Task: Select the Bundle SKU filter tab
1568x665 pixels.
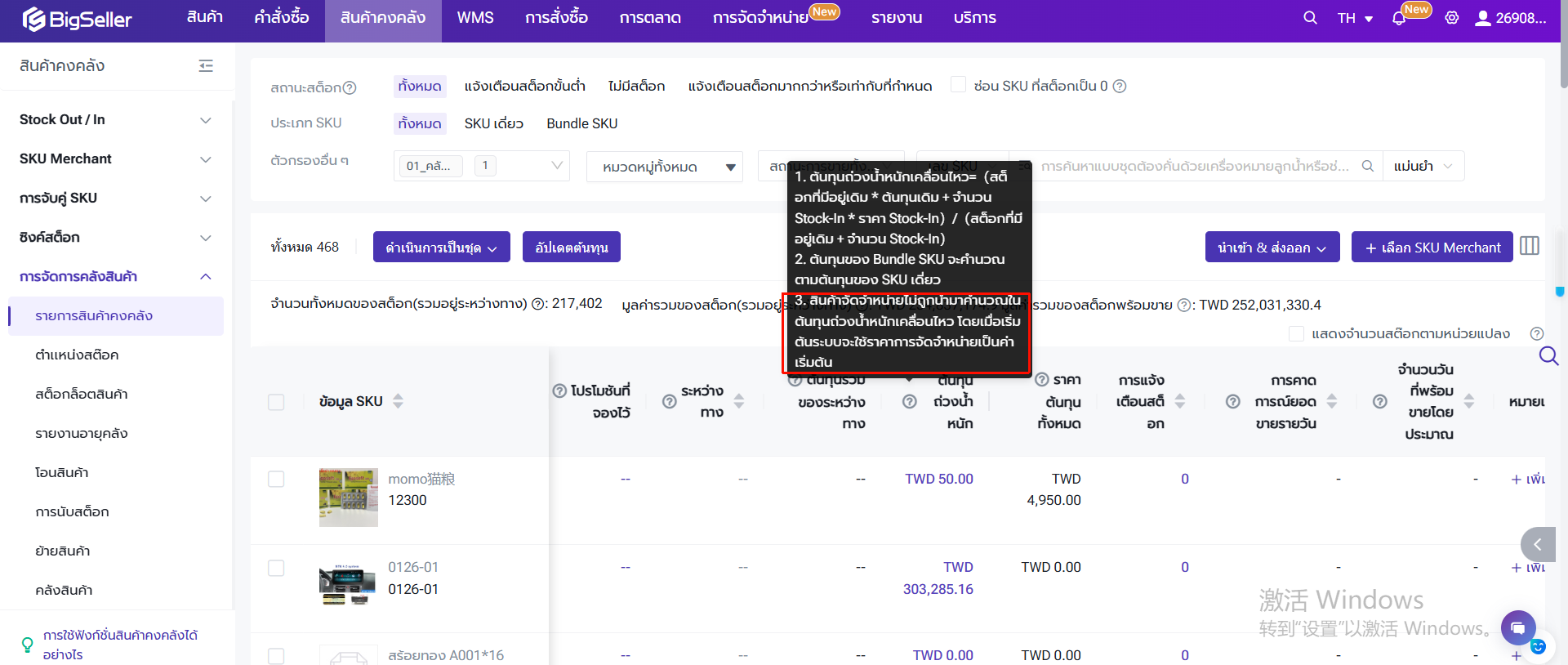Action: tap(581, 123)
